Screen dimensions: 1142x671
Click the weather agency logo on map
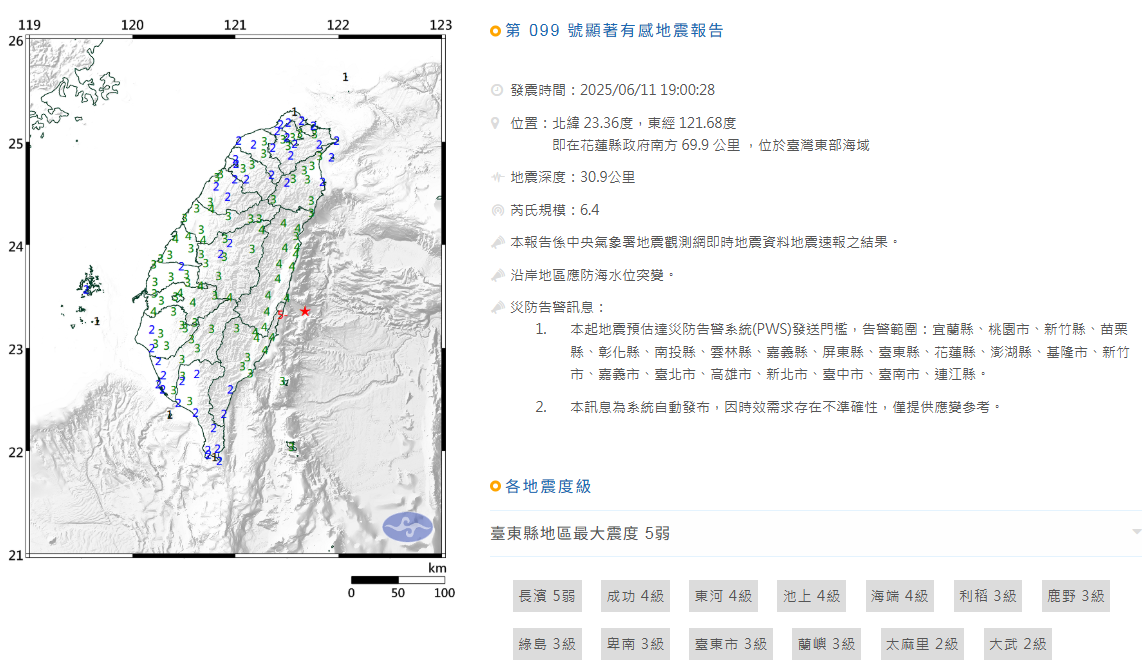point(408,526)
